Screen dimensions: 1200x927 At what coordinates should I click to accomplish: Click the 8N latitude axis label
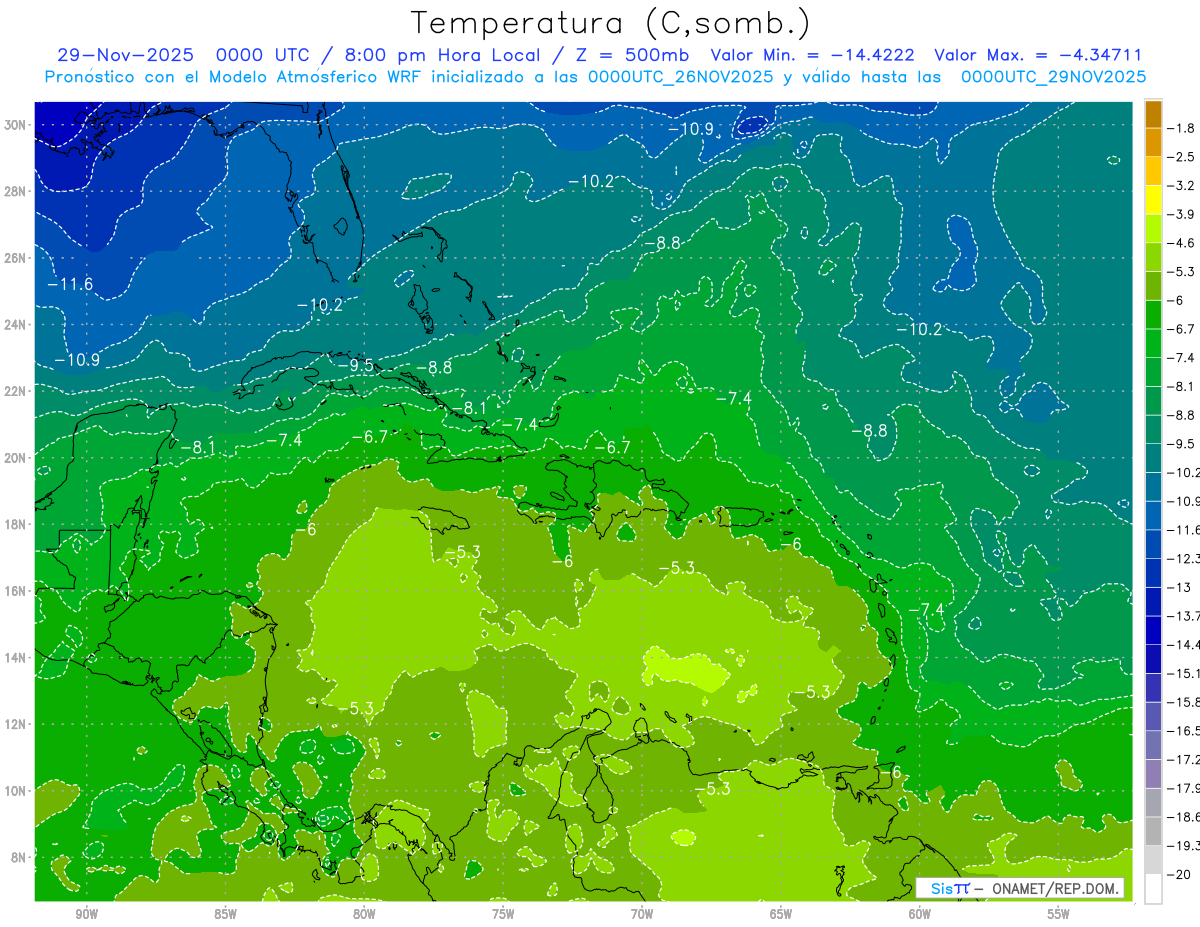point(19,857)
